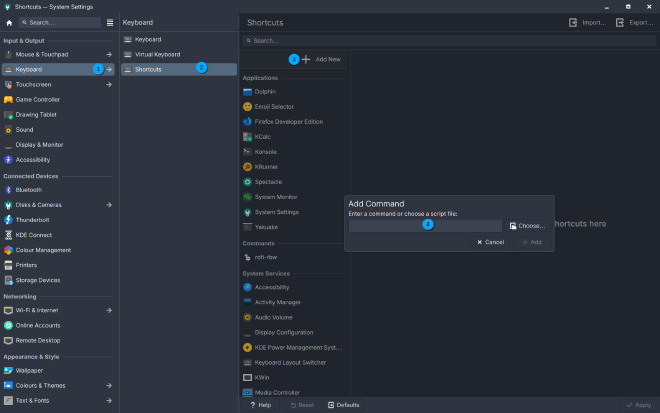The image size is (660, 413).
Task: Select the Keyboard subpage item
Action: click(x=147, y=39)
